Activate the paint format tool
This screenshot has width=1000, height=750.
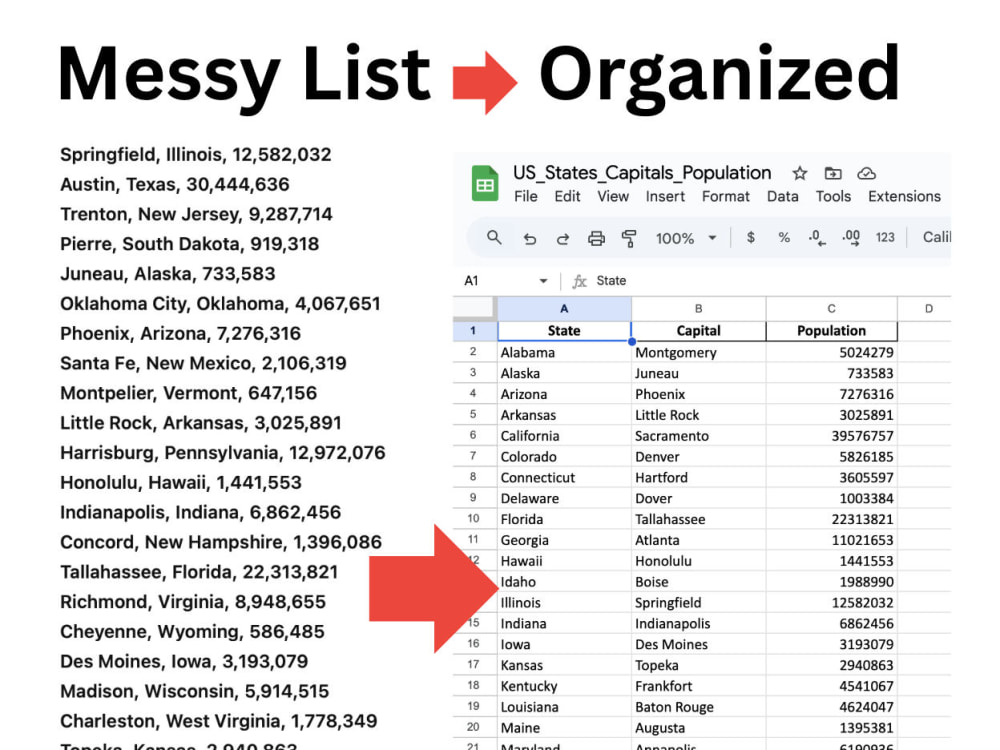(629, 239)
